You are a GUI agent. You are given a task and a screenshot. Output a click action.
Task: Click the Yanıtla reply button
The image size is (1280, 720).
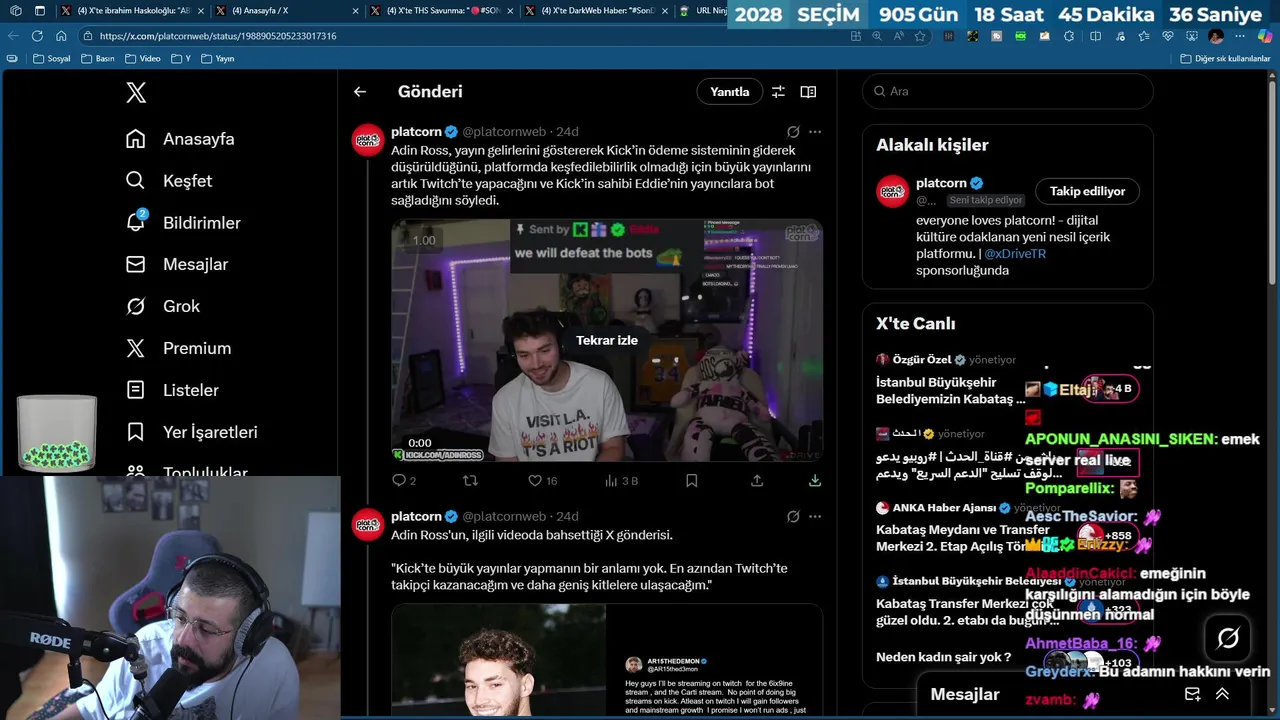coord(730,92)
